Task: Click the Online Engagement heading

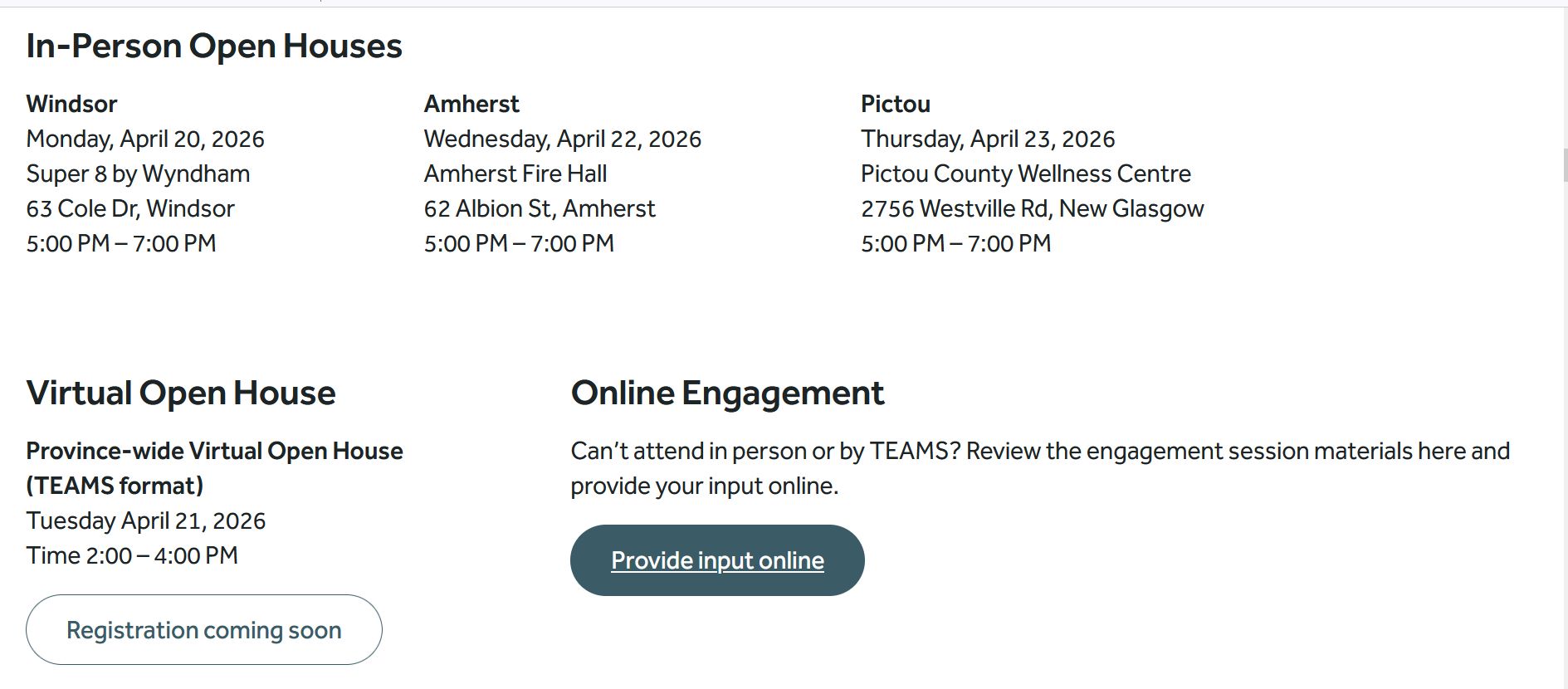Action: pyautogui.click(x=727, y=393)
